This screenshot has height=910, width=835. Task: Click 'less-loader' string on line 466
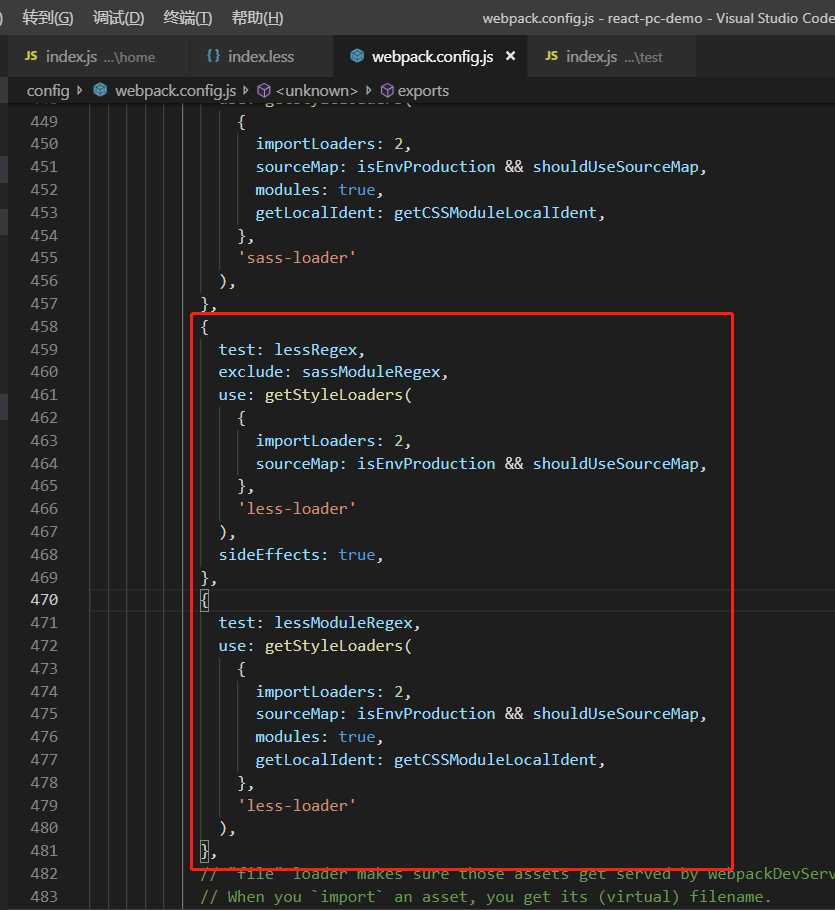pos(297,509)
